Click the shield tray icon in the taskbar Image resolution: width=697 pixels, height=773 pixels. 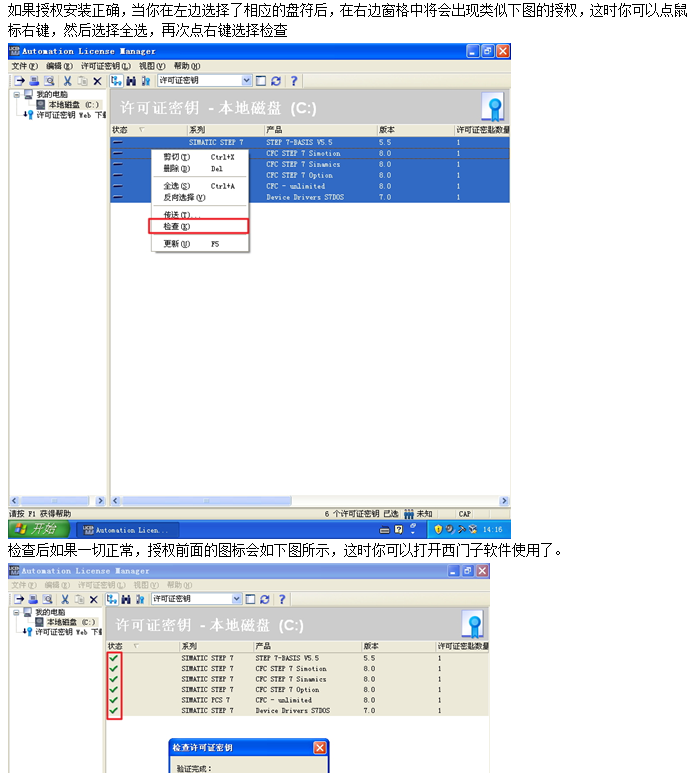[438, 529]
